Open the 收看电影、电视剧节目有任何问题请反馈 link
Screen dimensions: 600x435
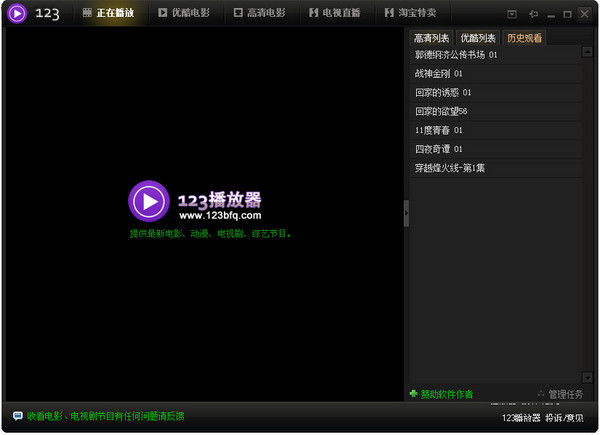point(106,416)
